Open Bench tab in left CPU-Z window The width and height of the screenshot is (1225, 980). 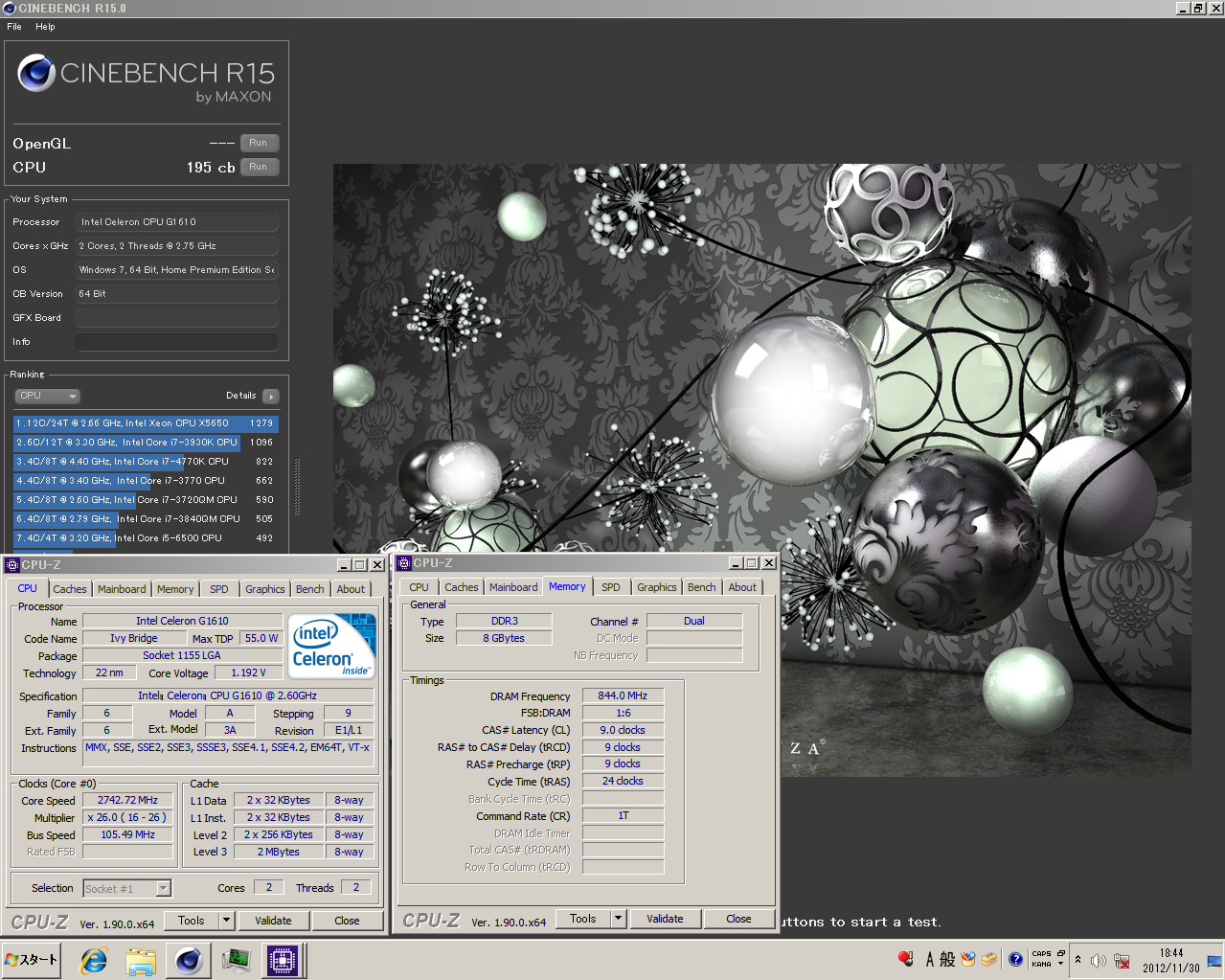click(310, 589)
